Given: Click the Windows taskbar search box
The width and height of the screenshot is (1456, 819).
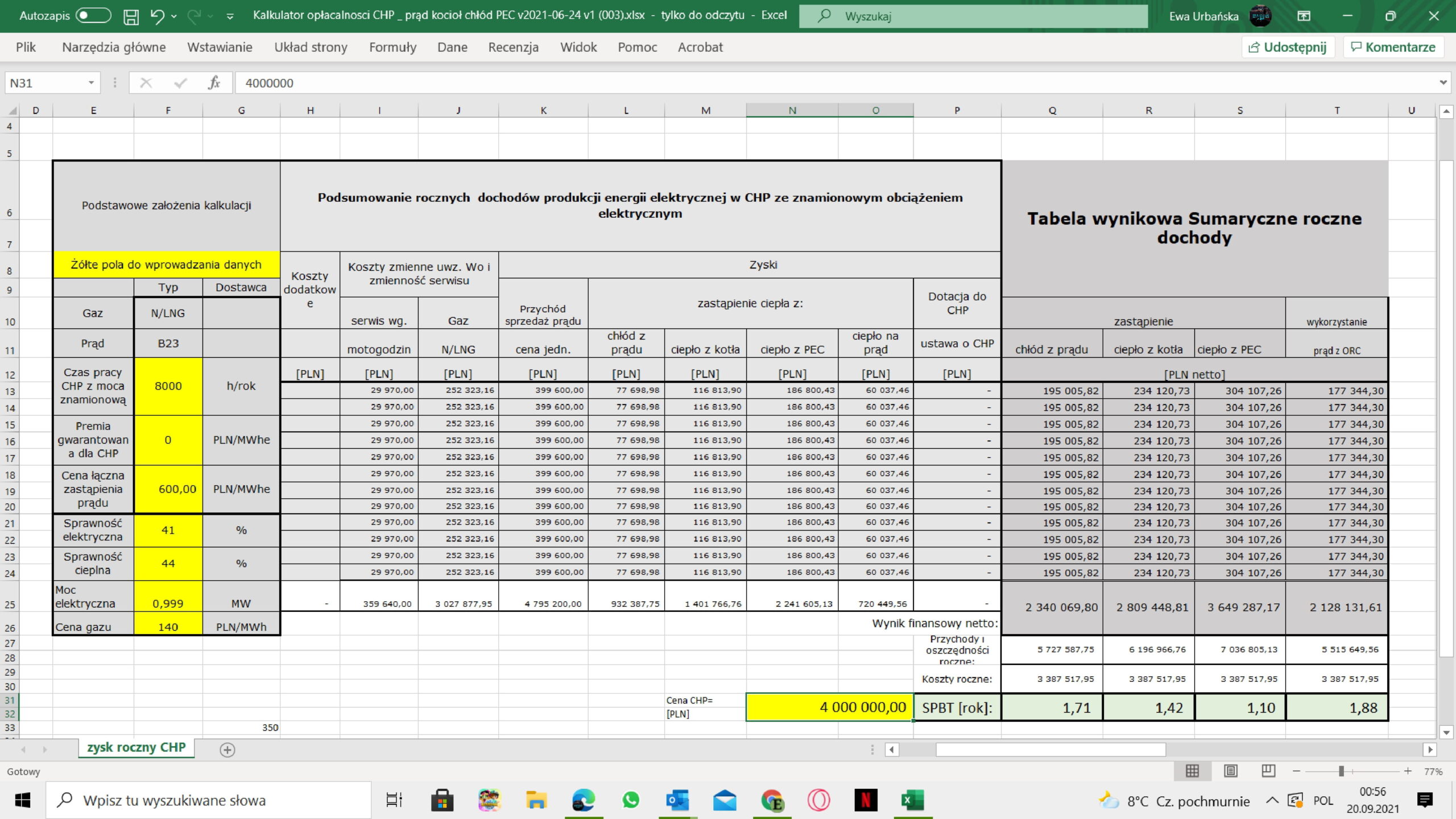Looking at the screenshot, I should tap(208, 800).
